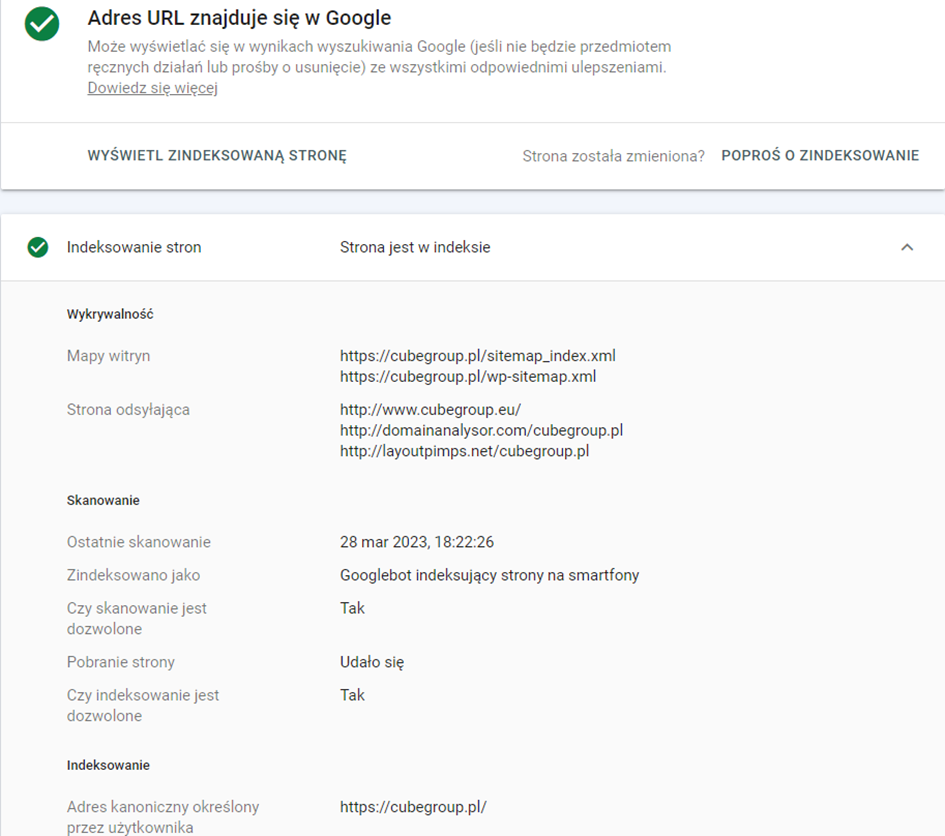
Task: Open the Dowiedz się więcej link
Action: click(152, 88)
